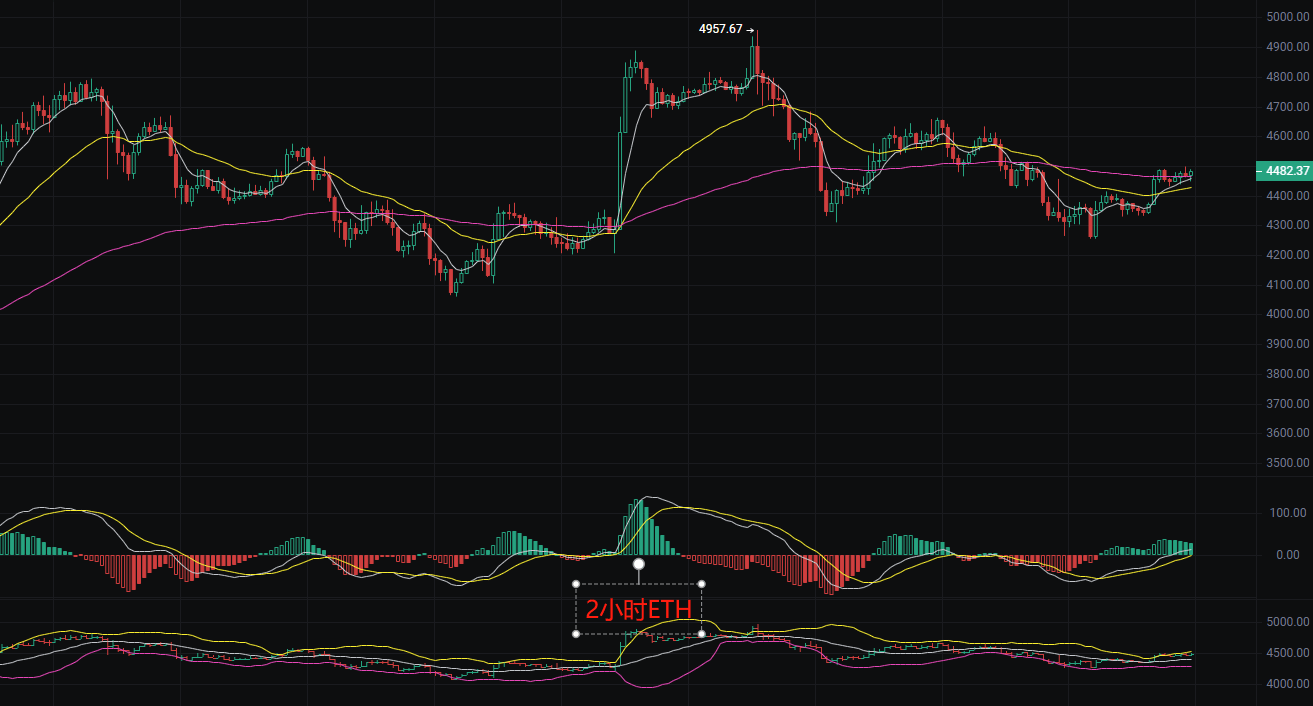Click 4200.00 on the main price axis
Screen dimensions: 1313x706
pyautogui.click(x=1286, y=255)
